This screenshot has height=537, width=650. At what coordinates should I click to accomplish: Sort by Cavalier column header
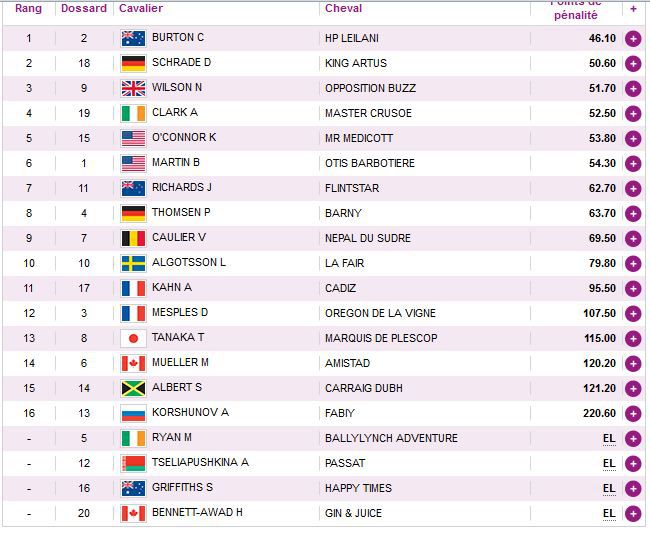click(141, 9)
